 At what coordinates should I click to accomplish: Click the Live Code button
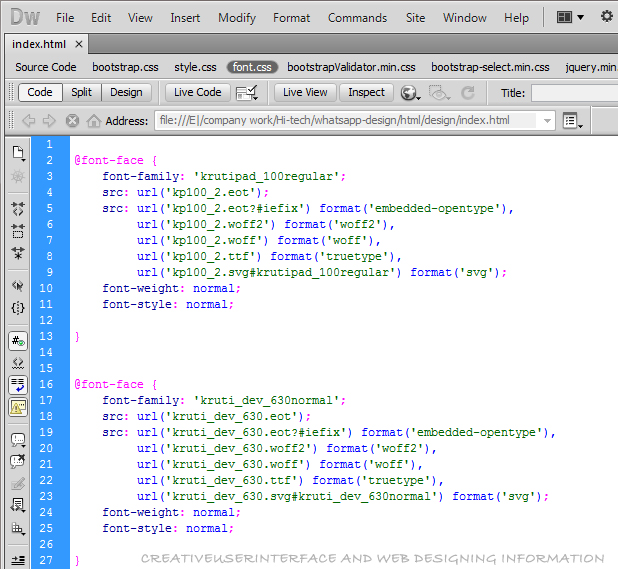(x=197, y=92)
